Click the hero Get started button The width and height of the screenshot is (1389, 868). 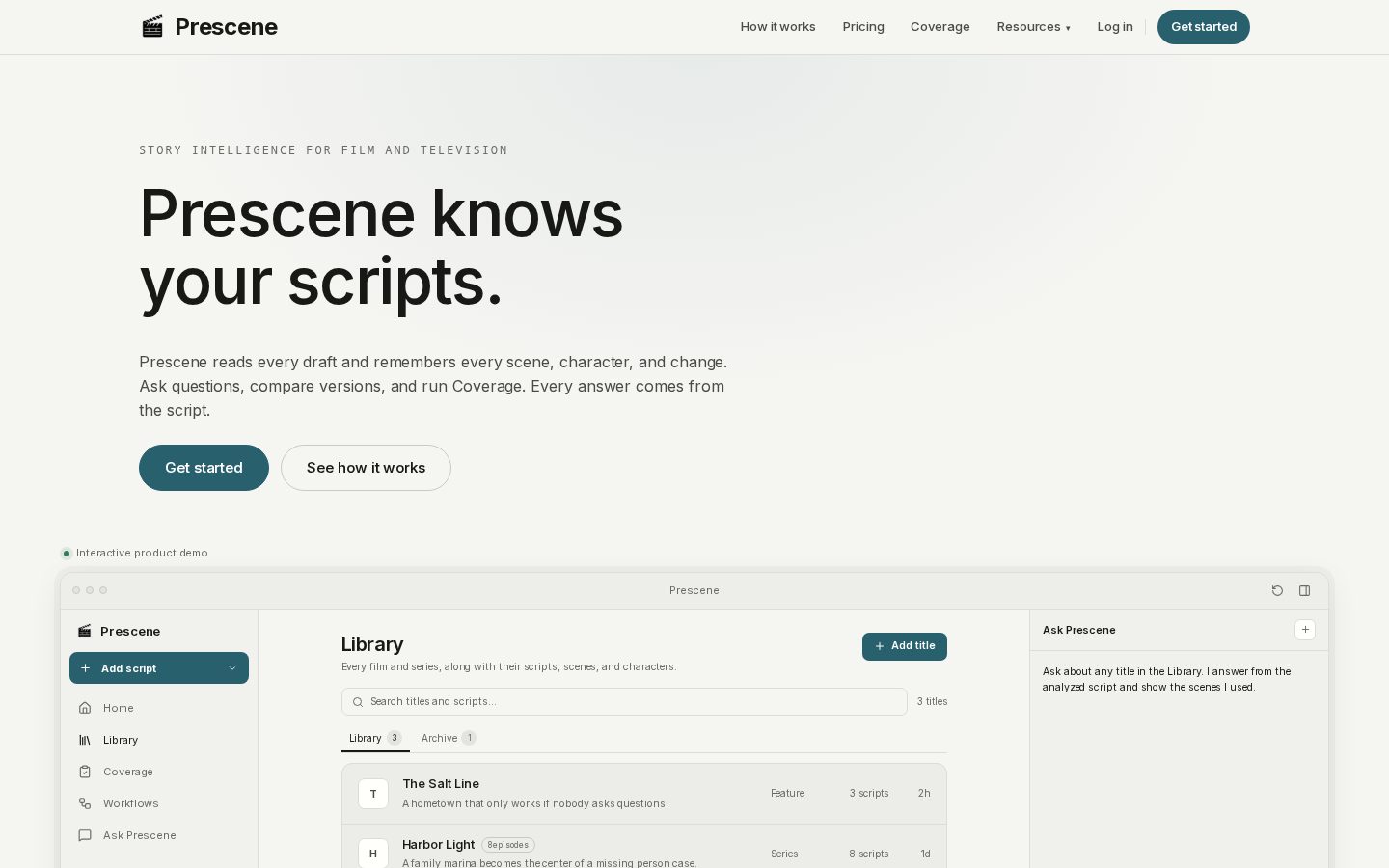204,468
